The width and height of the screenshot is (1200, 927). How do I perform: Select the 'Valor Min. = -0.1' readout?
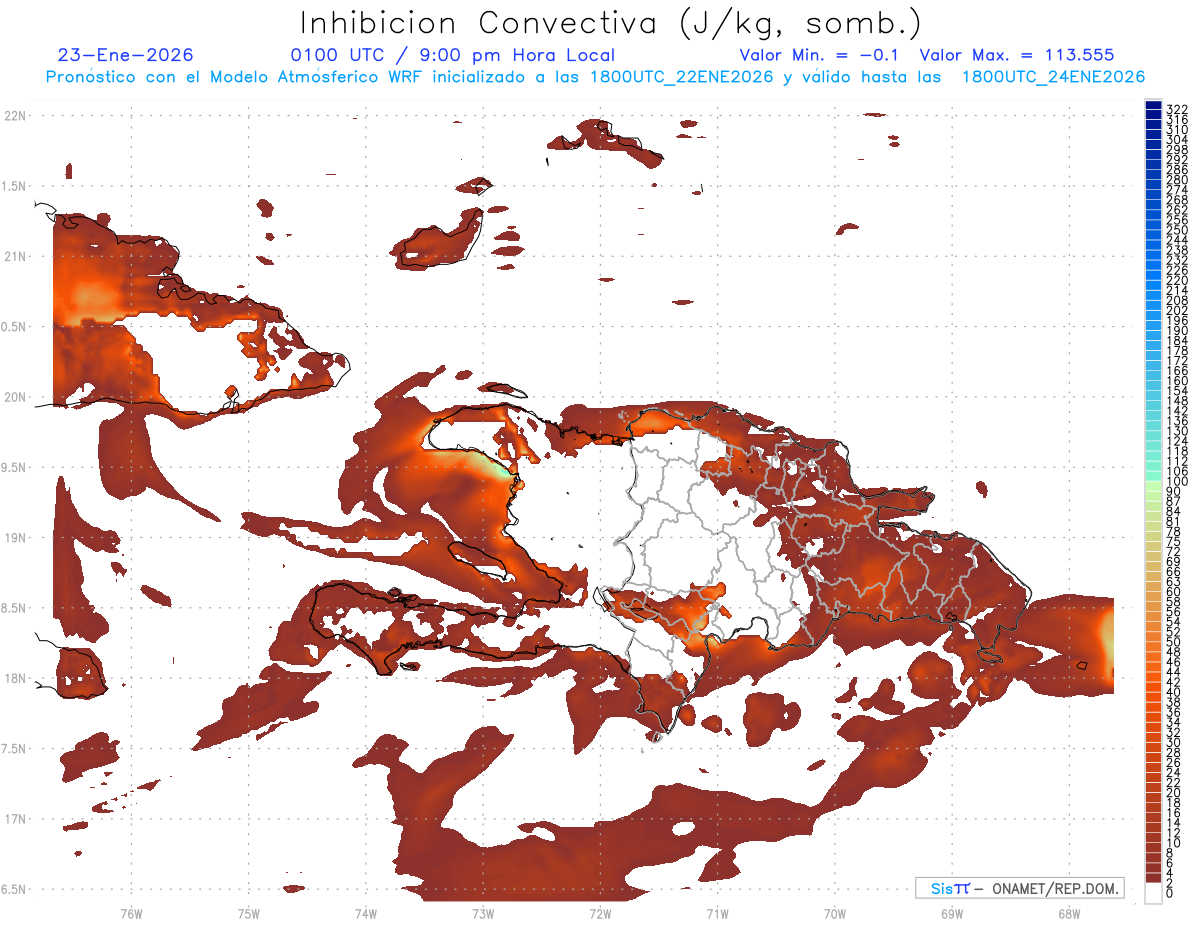[819, 55]
